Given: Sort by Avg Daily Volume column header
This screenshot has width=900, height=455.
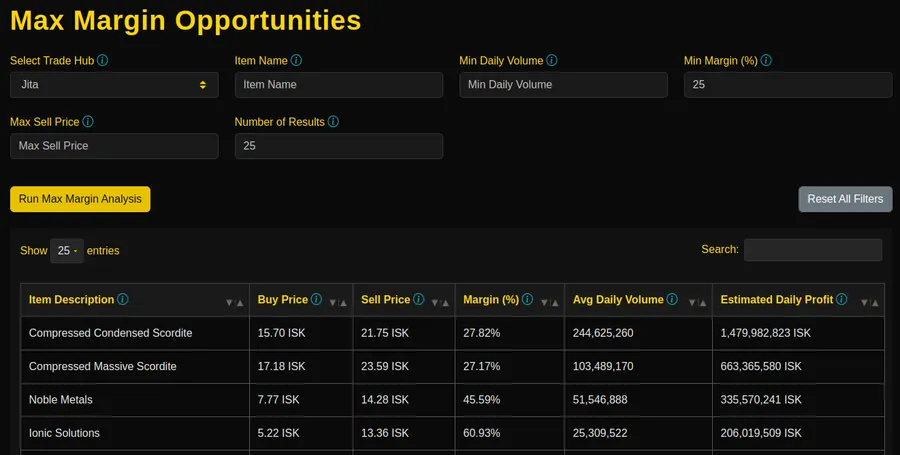Looking at the screenshot, I should [617, 300].
